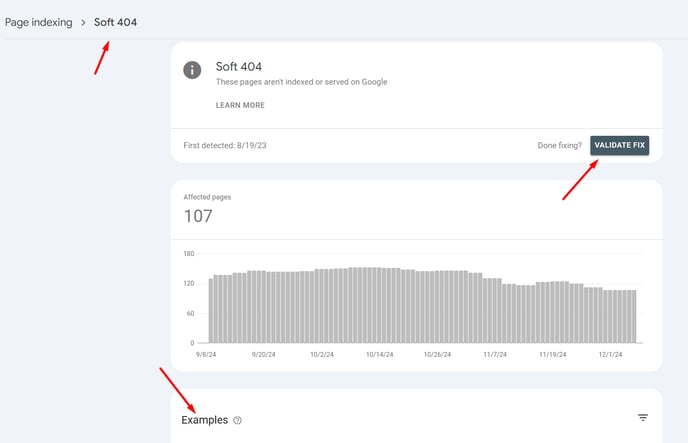Click the Soft 404 card title

point(239,67)
